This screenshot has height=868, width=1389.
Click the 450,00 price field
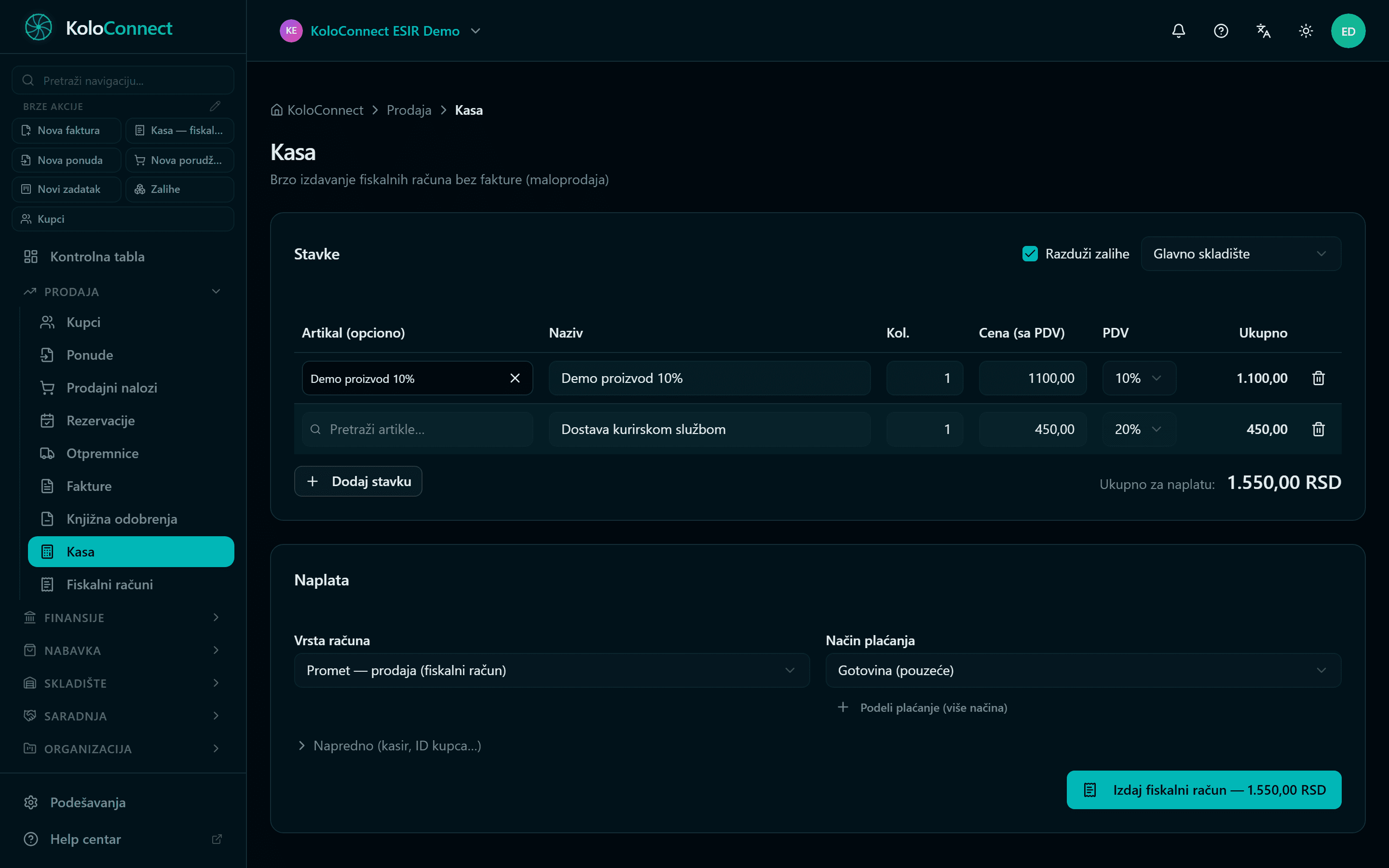coord(1032,429)
